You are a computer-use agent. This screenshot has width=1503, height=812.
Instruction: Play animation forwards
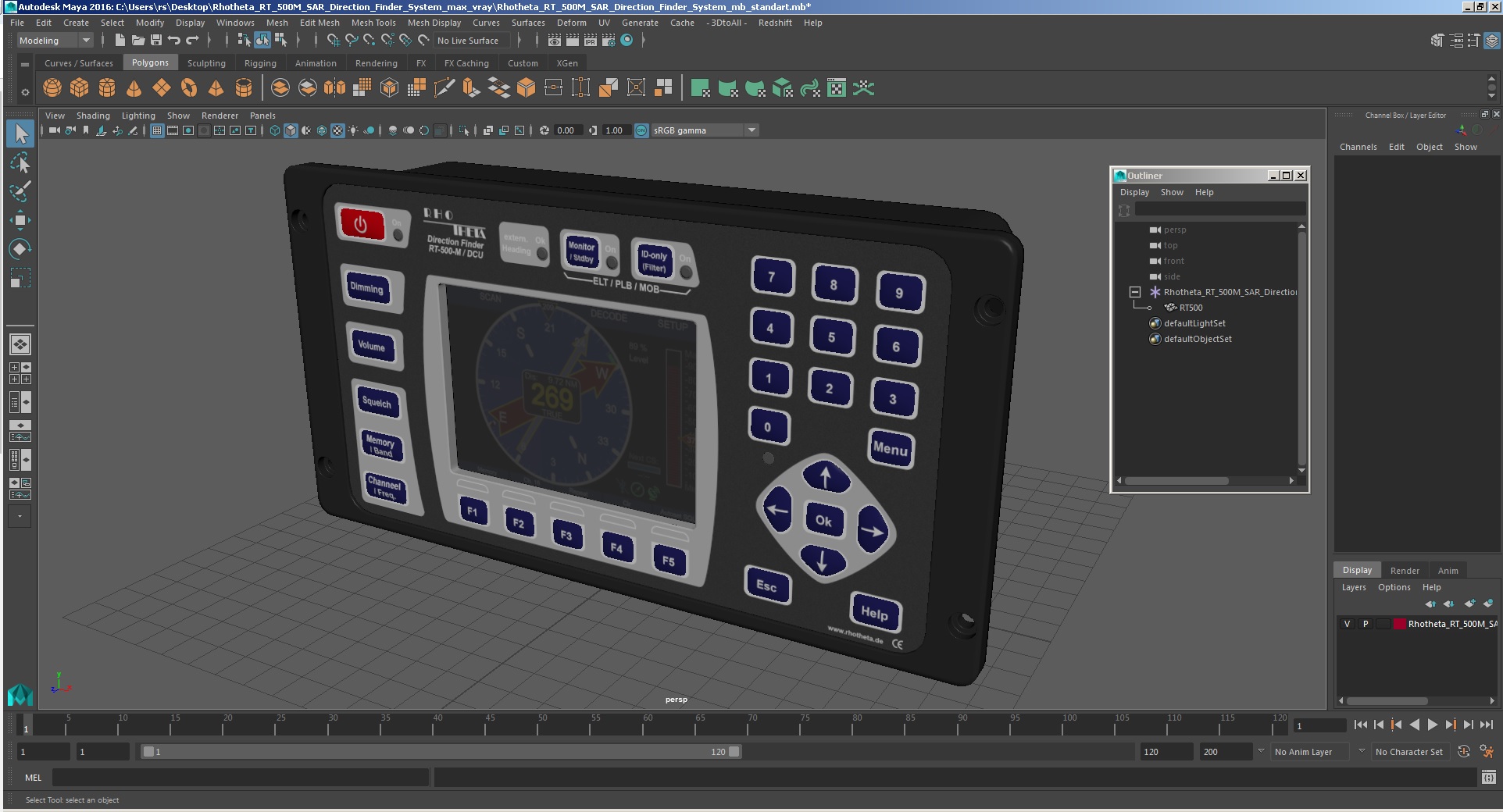coord(1432,725)
